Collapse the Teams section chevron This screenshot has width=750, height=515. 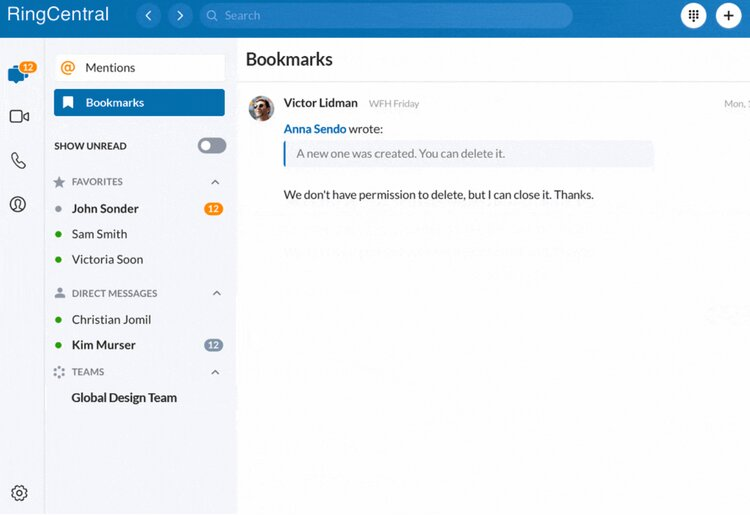coord(215,372)
